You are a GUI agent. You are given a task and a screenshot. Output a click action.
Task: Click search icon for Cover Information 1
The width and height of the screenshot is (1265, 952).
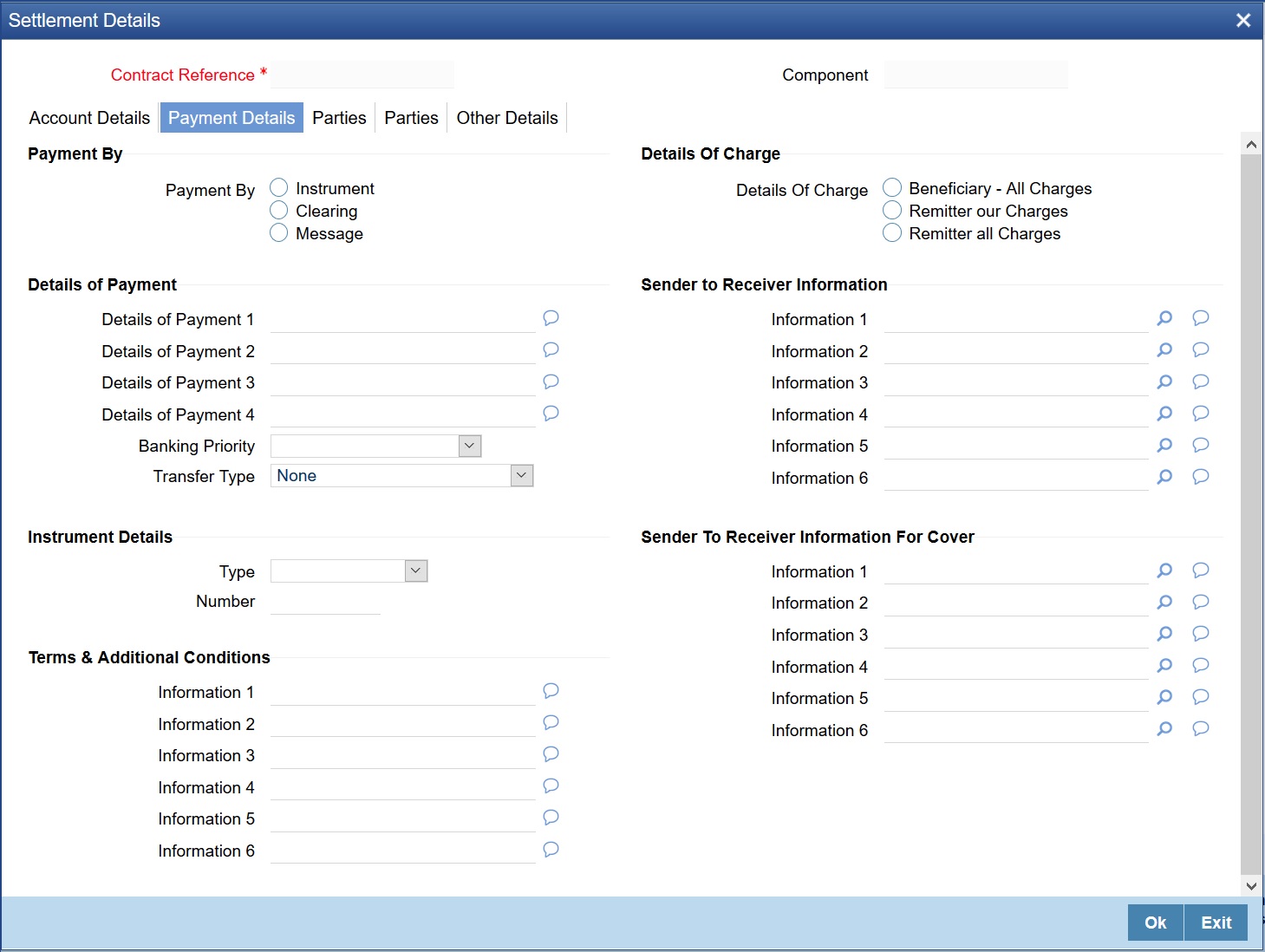click(x=1164, y=571)
